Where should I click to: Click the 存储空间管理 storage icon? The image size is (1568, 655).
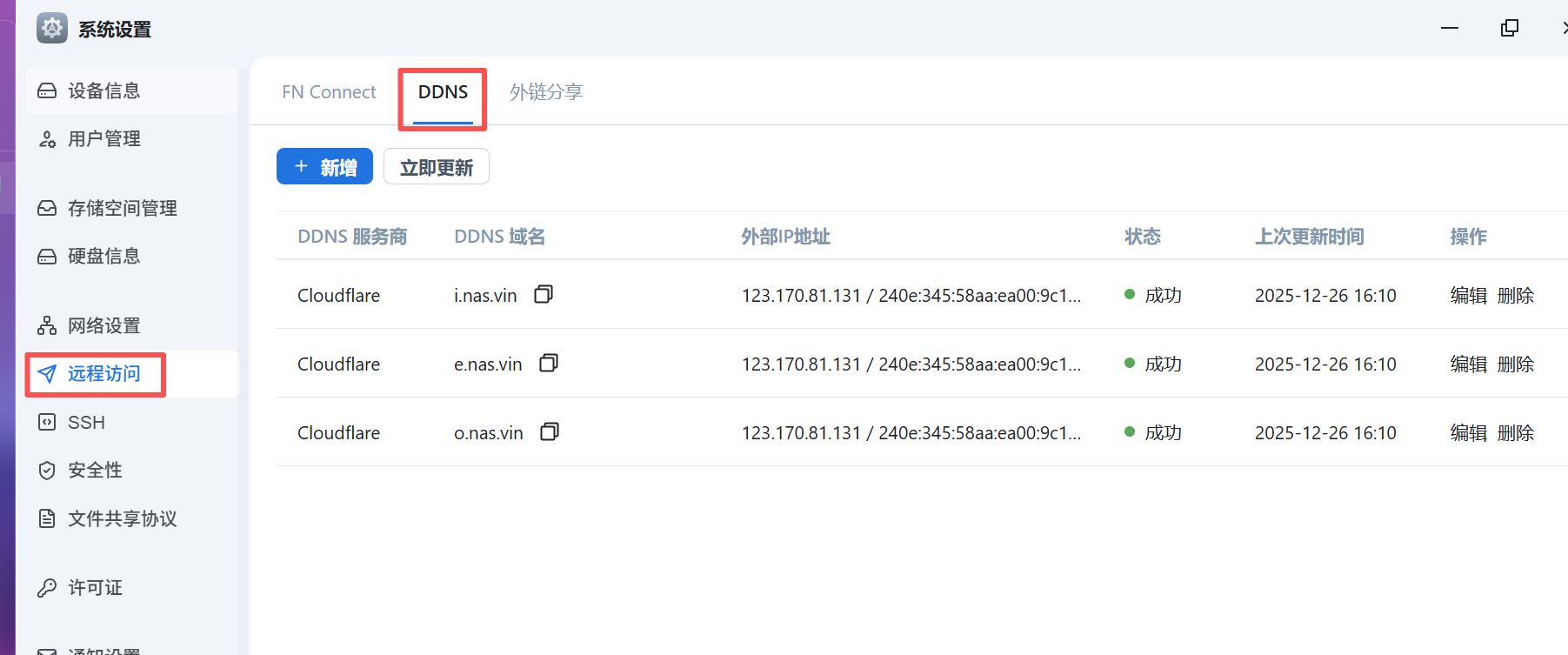tap(47, 209)
